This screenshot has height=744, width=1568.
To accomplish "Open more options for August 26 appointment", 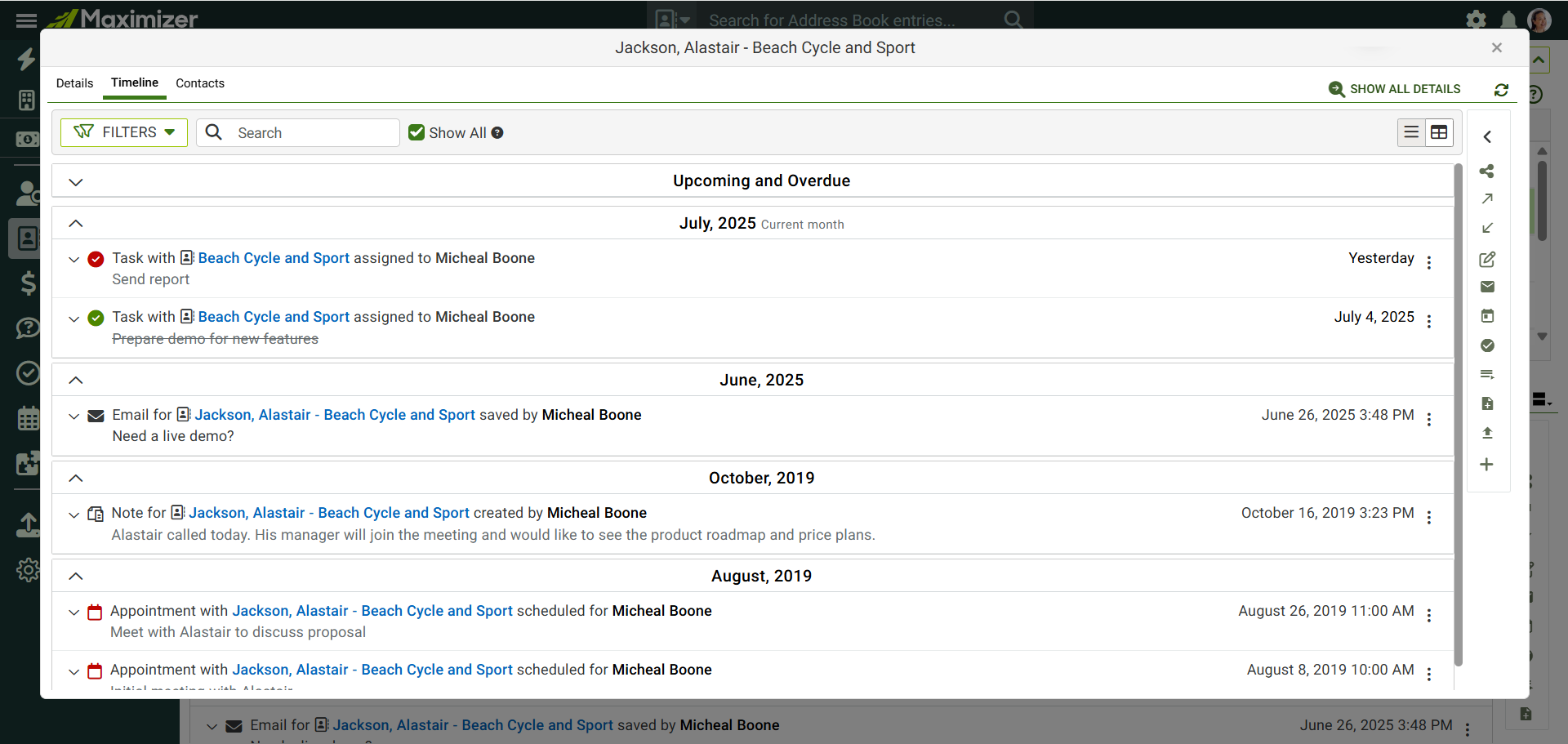I will [x=1429, y=615].
